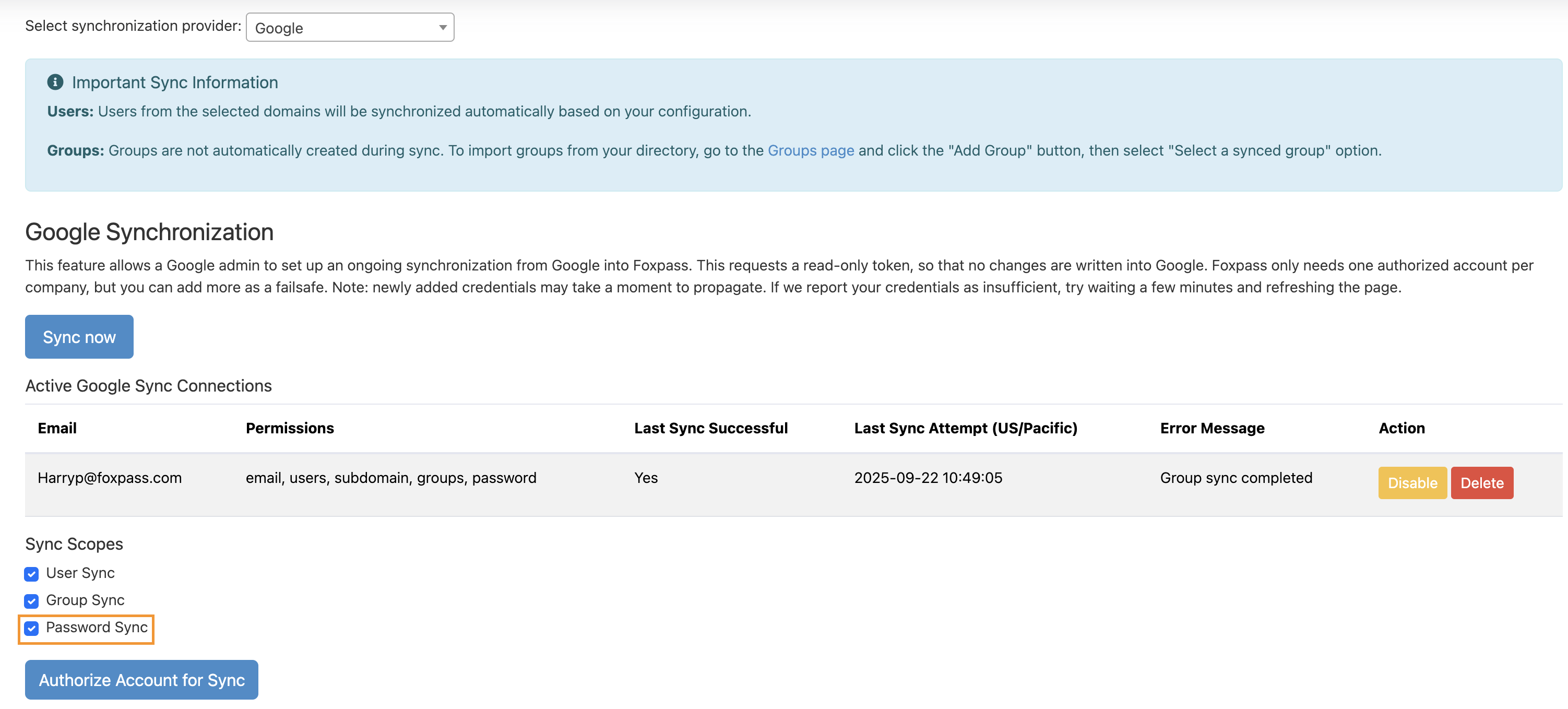Toggle the User Sync checkbox
Screen dimensions: 1568x709
(x=32, y=573)
